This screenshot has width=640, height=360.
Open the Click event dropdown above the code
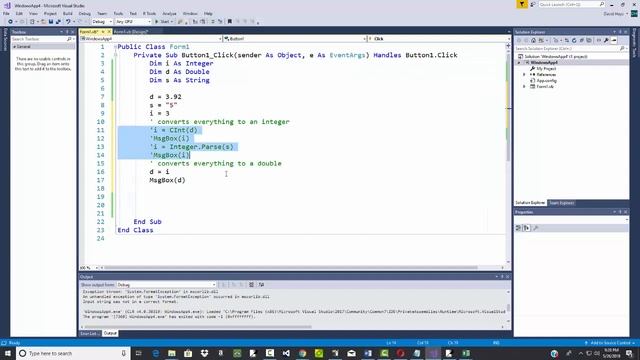tap(439, 39)
